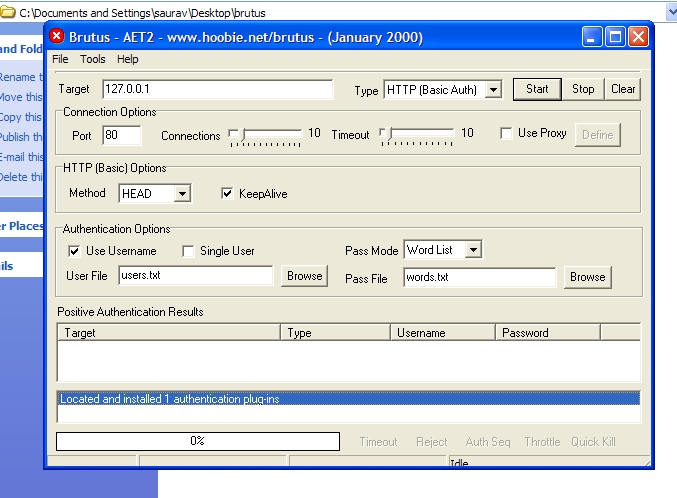
Task: Select the 'Located and installed 1 authentication plug-ins' log line
Action: pos(348,398)
